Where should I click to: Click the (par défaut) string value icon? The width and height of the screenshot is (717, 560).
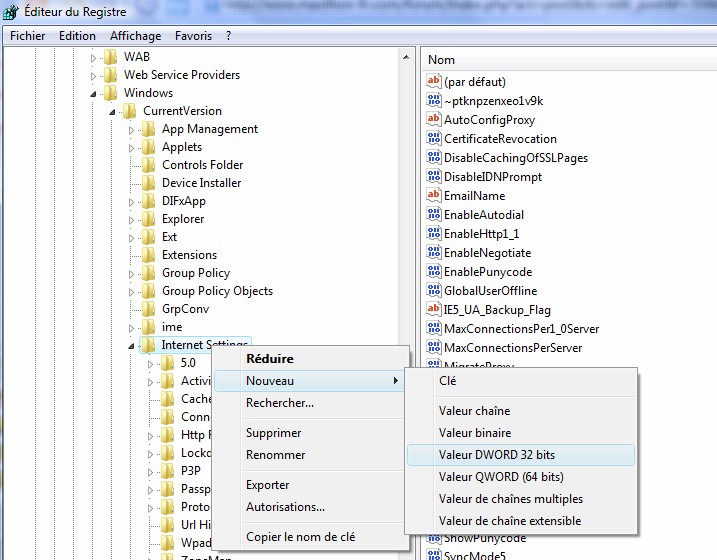(x=433, y=81)
